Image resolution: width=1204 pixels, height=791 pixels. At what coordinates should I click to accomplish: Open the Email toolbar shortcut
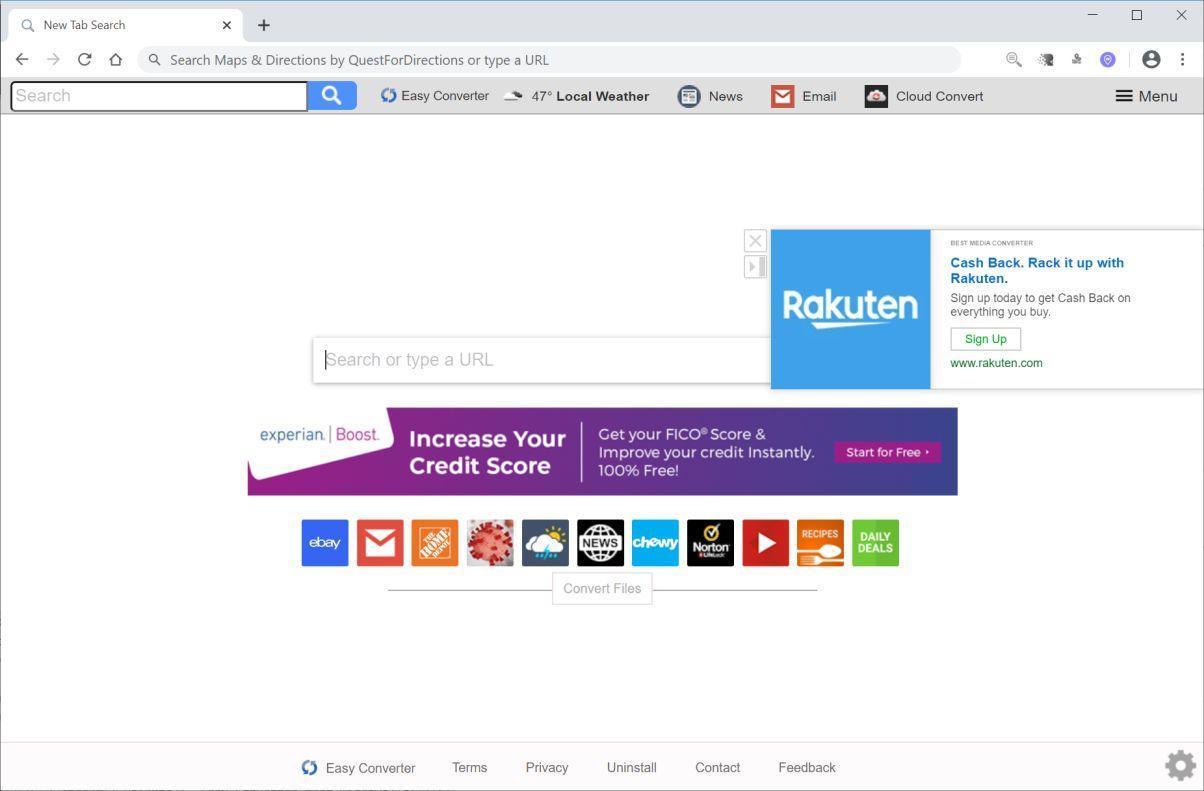[x=804, y=96]
